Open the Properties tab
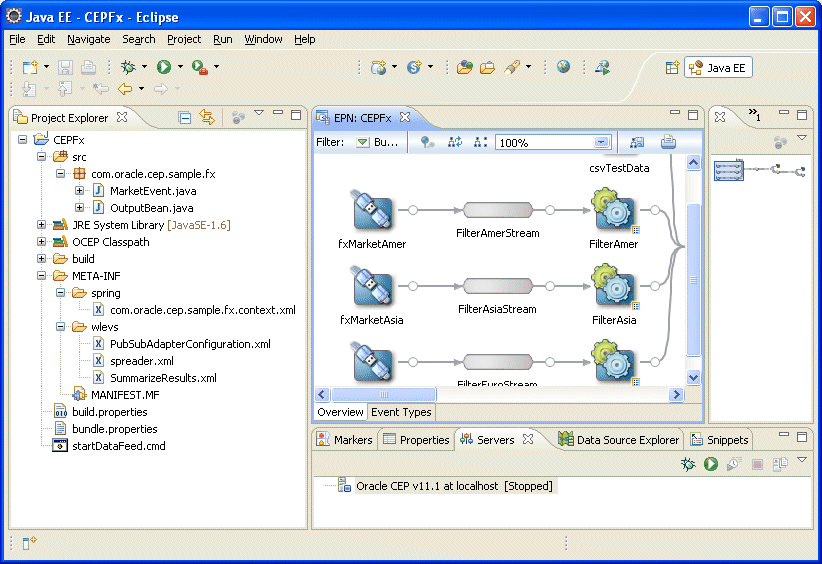The width and height of the screenshot is (822, 564). tap(416, 440)
